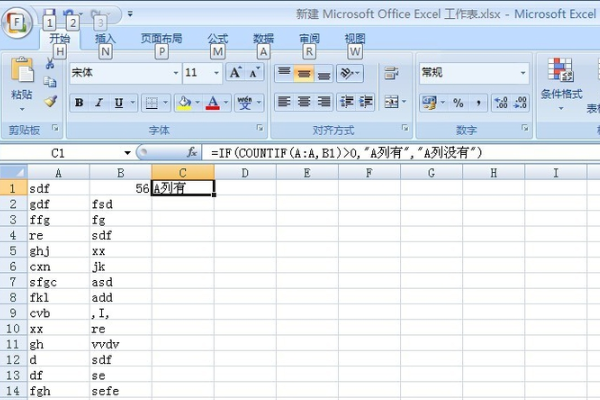
Task: Open 条件格式 conditional formatting
Action: pos(561,83)
